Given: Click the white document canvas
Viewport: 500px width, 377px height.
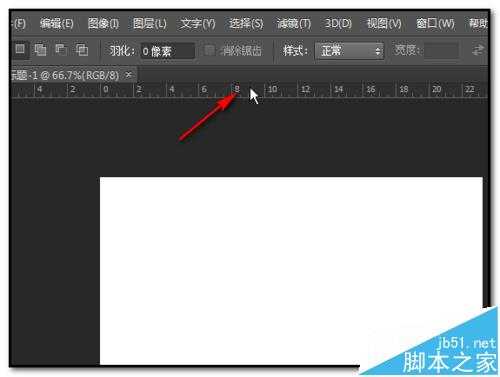Looking at the screenshot, I should [291, 270].
